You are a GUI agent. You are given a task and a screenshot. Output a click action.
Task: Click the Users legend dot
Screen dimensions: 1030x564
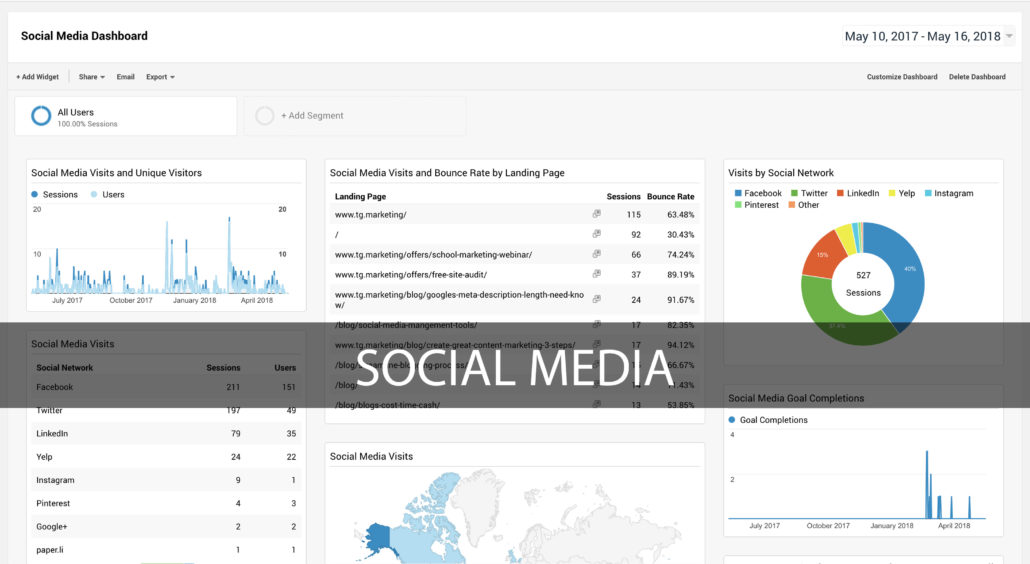[94, 194]
